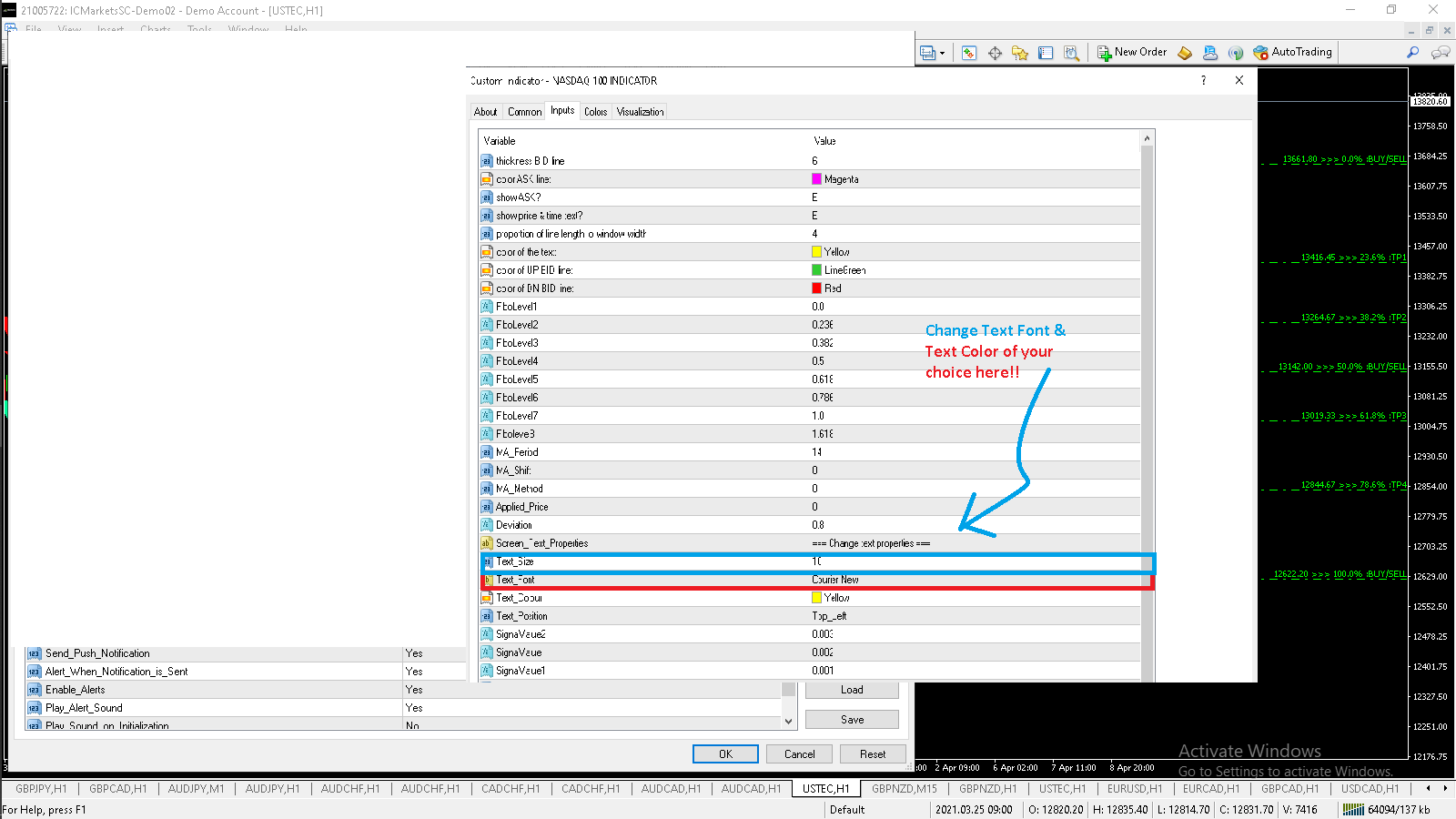This screenshot has height=819, width=1456.
Task: Open the Data Window crosshair icon
Action: [995, 53]
